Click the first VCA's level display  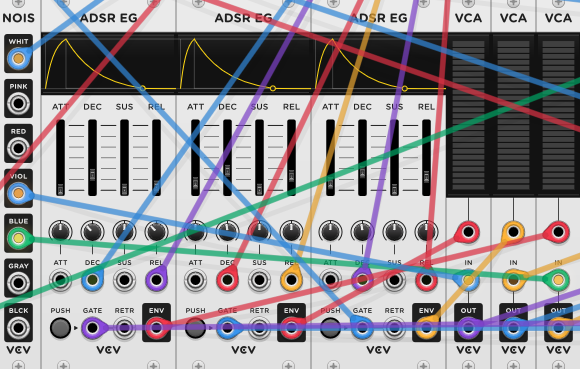pos(468,115)
